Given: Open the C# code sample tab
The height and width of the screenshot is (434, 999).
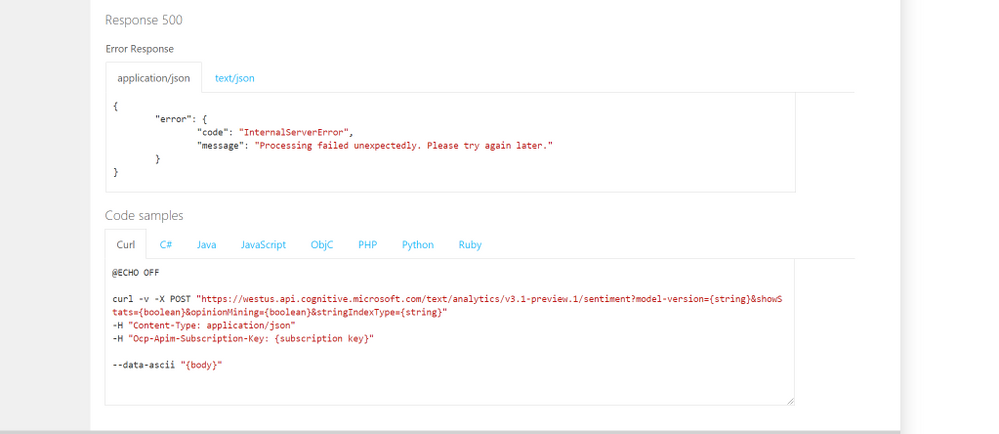Looking at the screenshot, I should 166,244.
